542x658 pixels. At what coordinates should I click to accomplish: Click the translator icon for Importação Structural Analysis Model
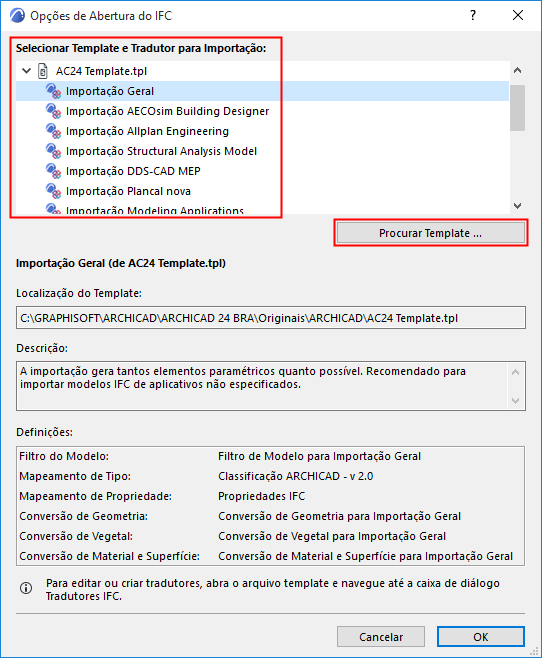tap(53, 151)
